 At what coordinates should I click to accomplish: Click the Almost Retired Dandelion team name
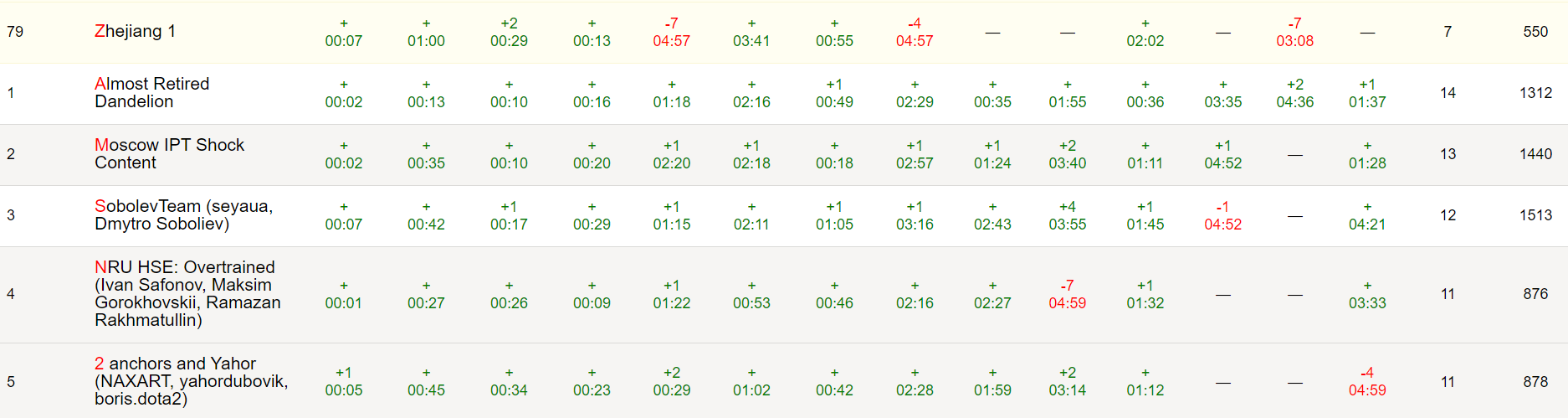(x=151, y=92)
